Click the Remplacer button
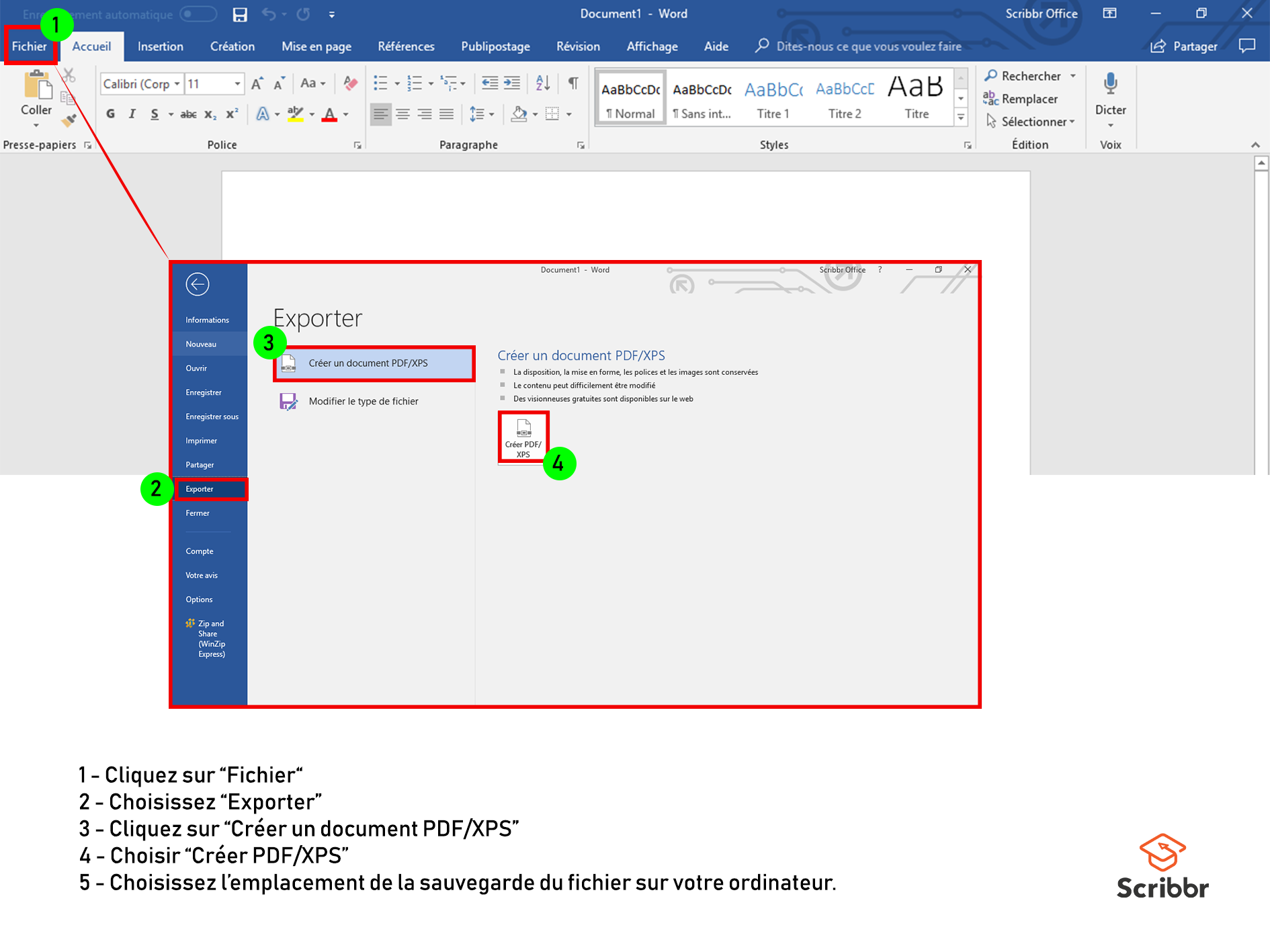 click(x=1021, y=99)
